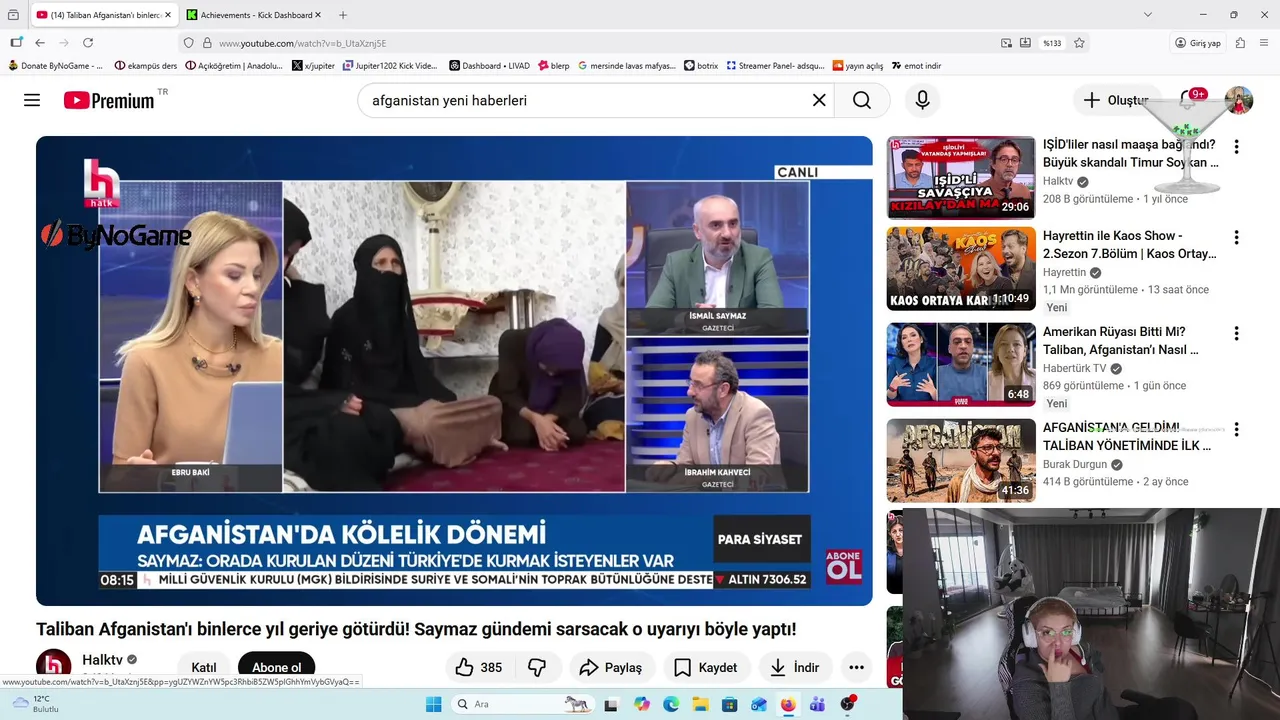Image resolution: width=1280 pixels, height=720 pixels.
Task: Like the video with thumbs up
Action: click(478, 668)
